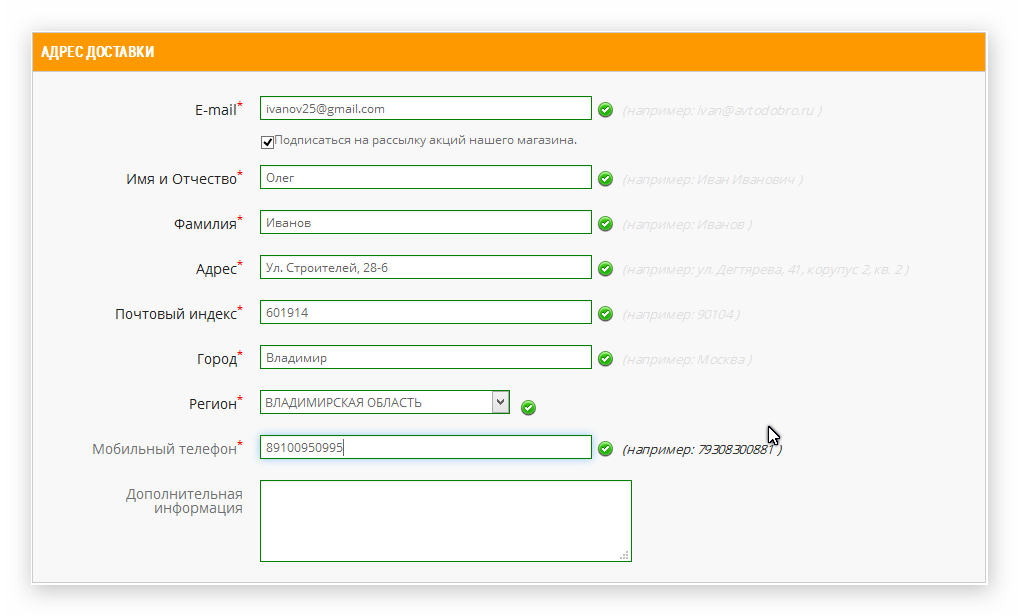This screenshot has height=616, width=1019.
Task: Click the surname hint '(например: Иванов )'
Action: coord(687,225)
